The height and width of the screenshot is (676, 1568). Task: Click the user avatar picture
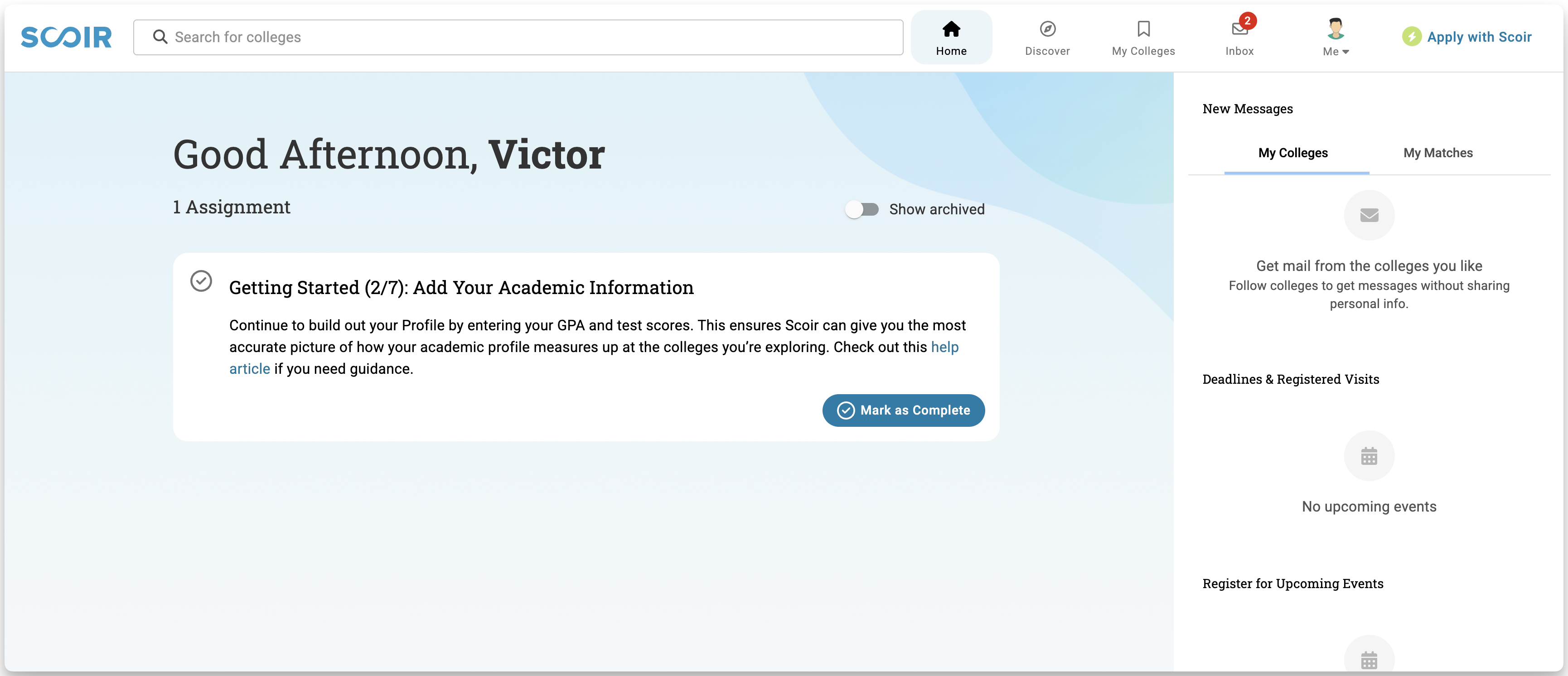point(1336,28)
